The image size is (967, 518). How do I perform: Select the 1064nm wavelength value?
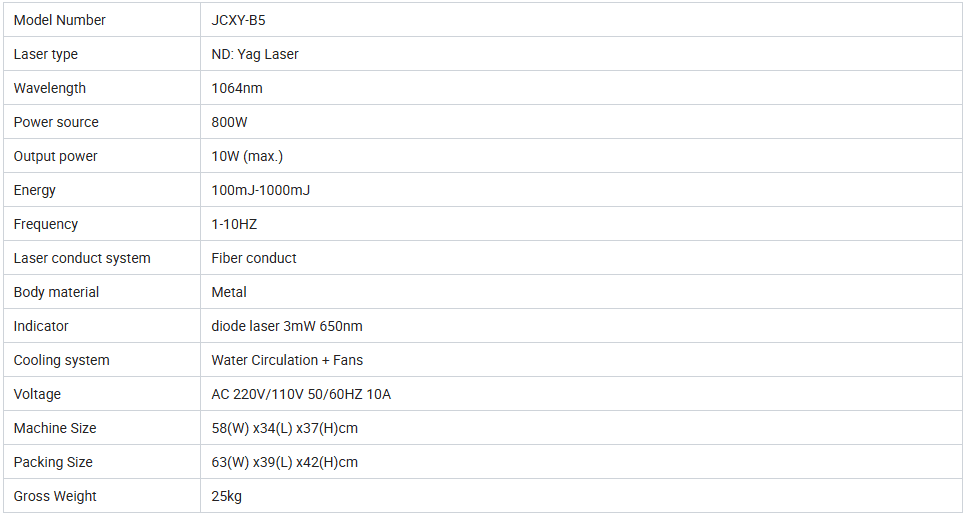237,88
